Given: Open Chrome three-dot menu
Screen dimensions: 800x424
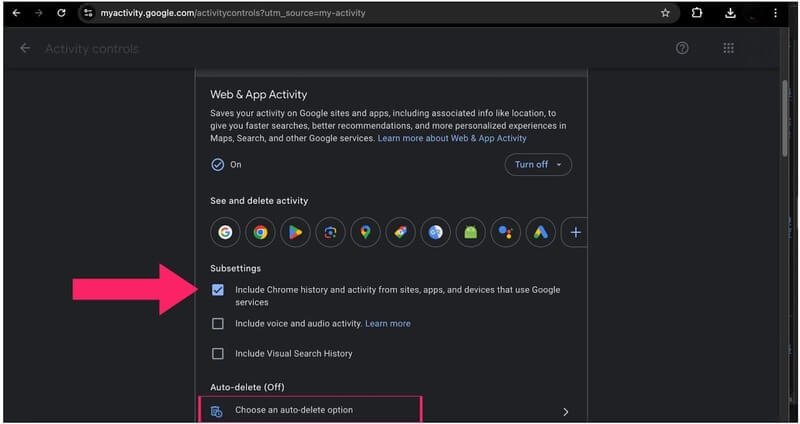Looking at the screenshot, I should [776, 13].
